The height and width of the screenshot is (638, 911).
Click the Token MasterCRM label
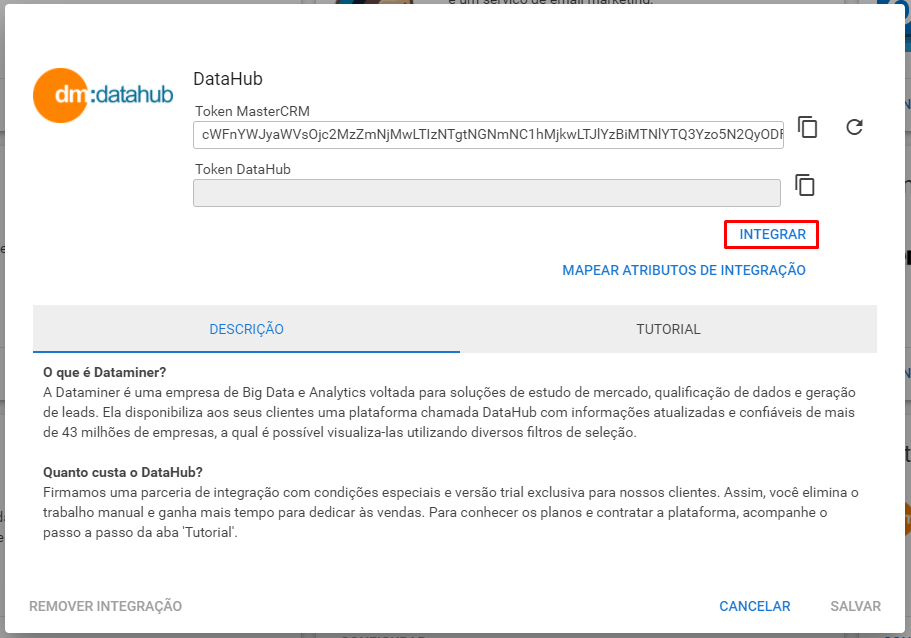(252, 111)
